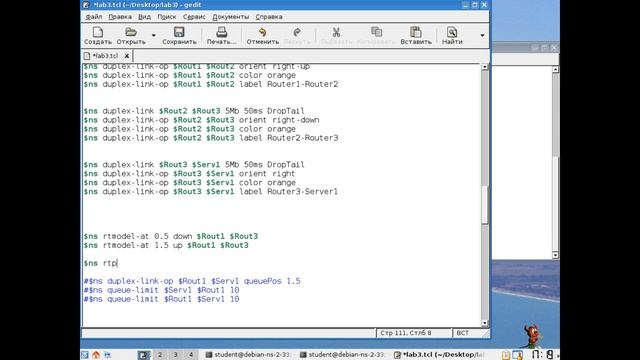
Task: Click the terminal launcher icon in taskbar
Action: point(107,355)
